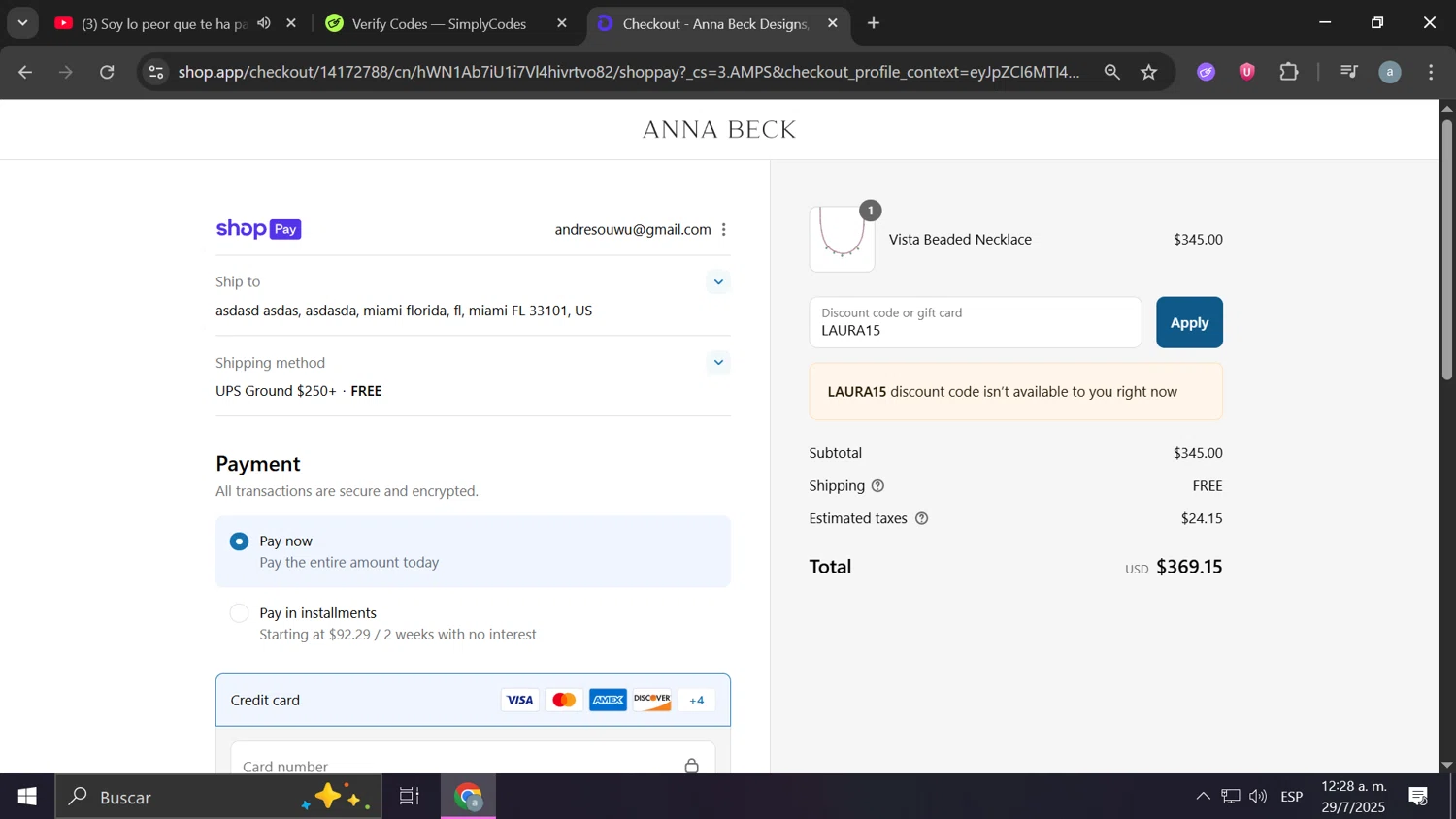Select the Credit card payment header
This screenshot has height=819, width=1456.
click(473, 701)
